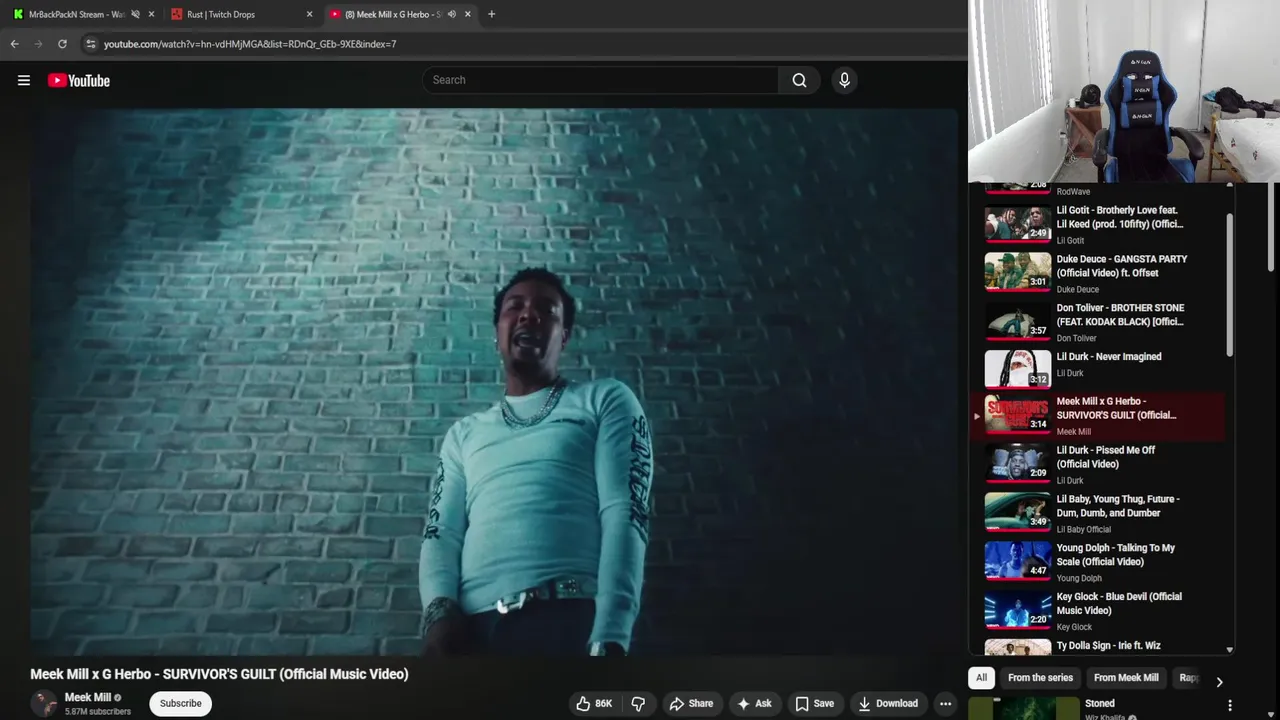Click the search magnifier button

click(799, 80)
